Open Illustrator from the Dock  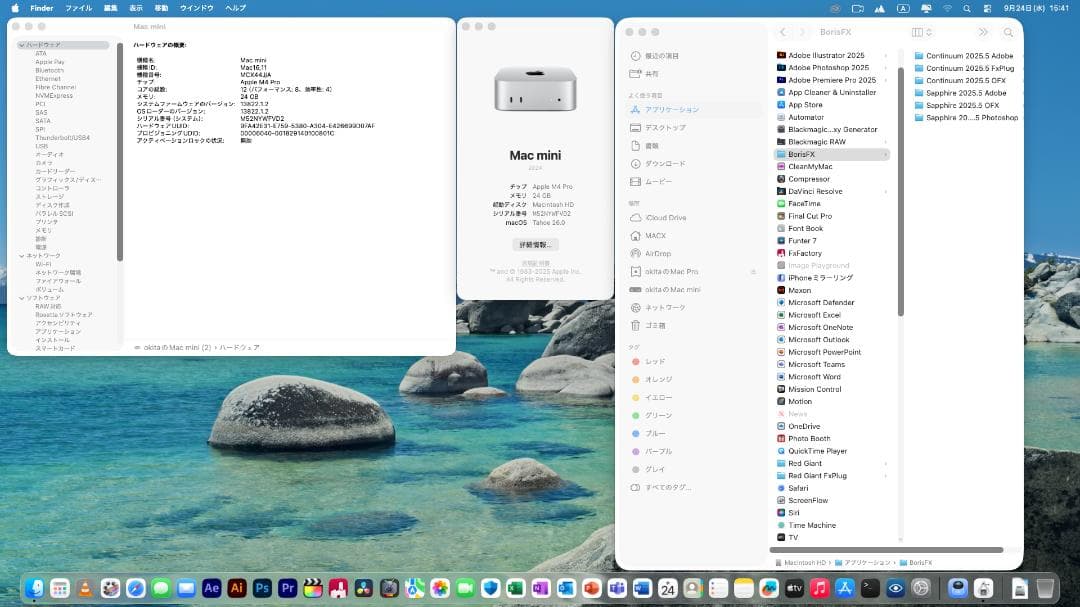(238, 588)
